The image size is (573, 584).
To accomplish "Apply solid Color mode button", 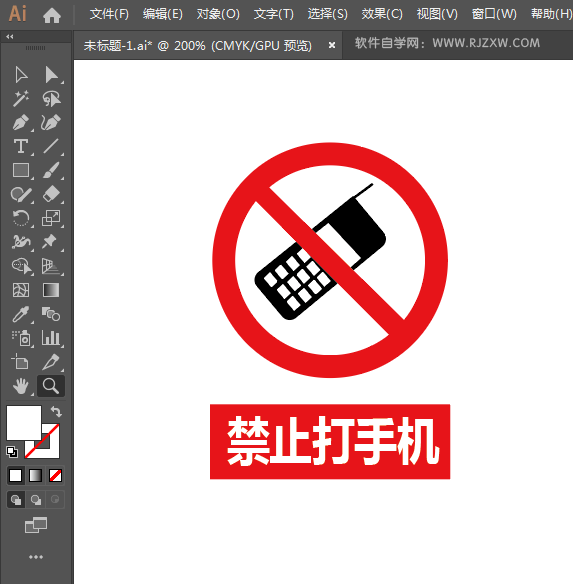I will tap(16, 476).
